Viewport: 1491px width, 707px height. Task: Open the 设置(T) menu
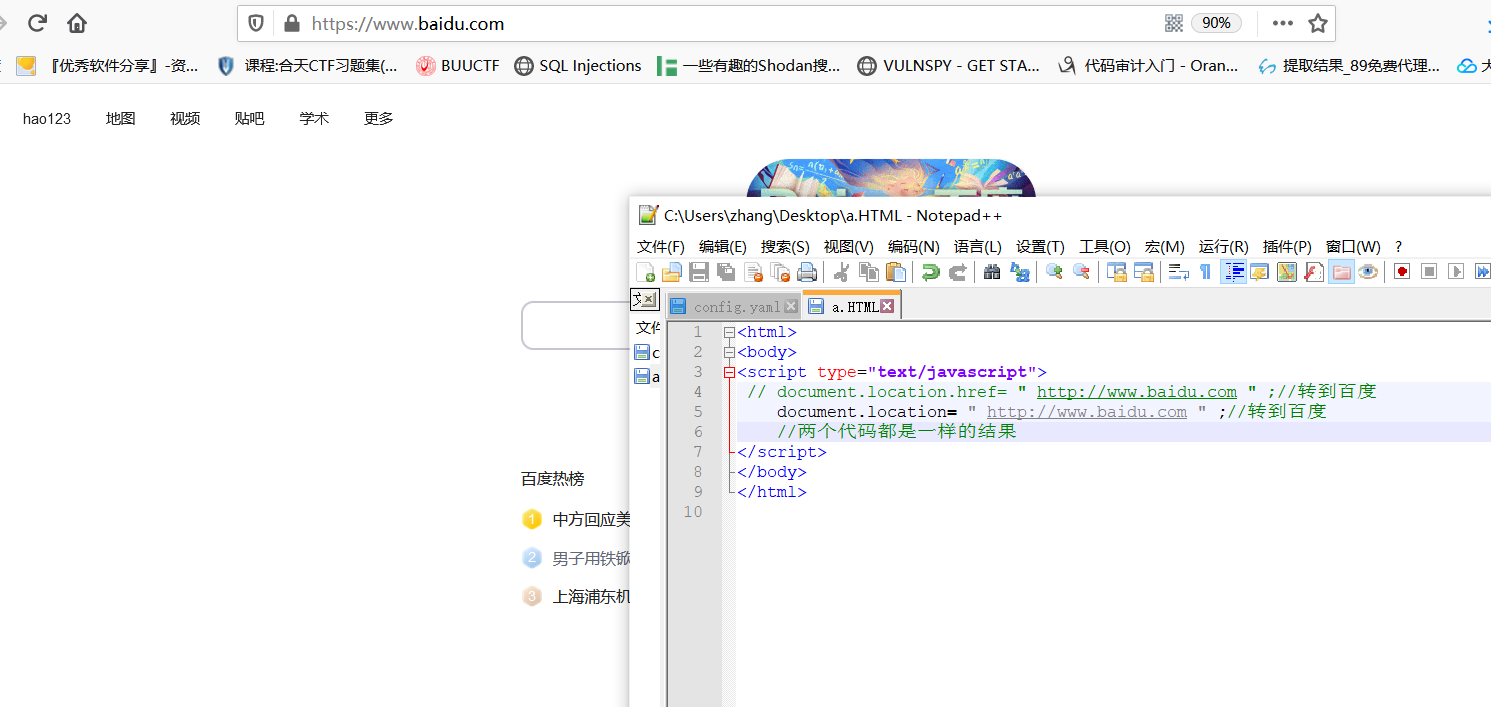point(1040,247)
